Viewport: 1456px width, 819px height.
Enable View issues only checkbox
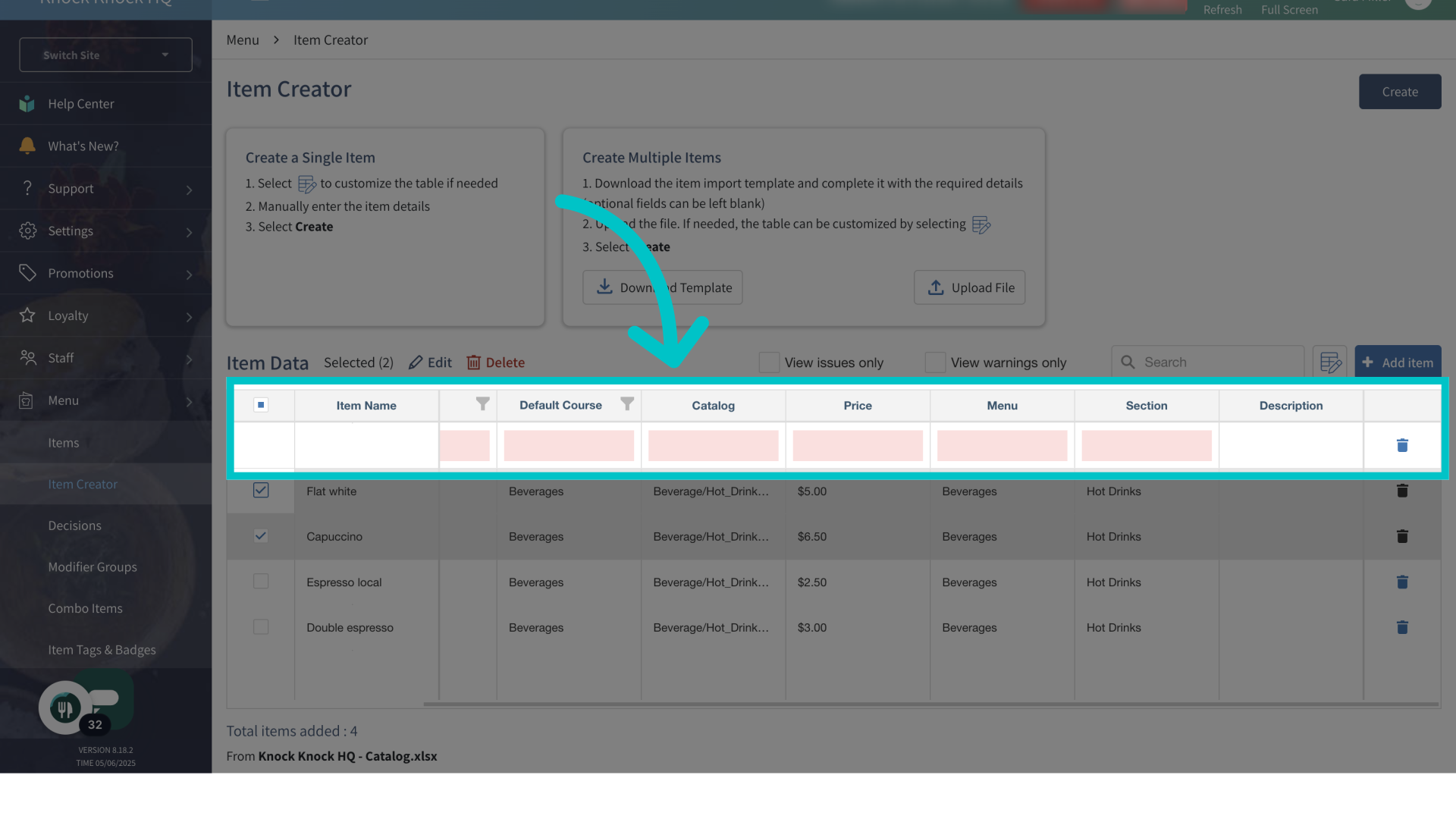[x=769, y=362]
